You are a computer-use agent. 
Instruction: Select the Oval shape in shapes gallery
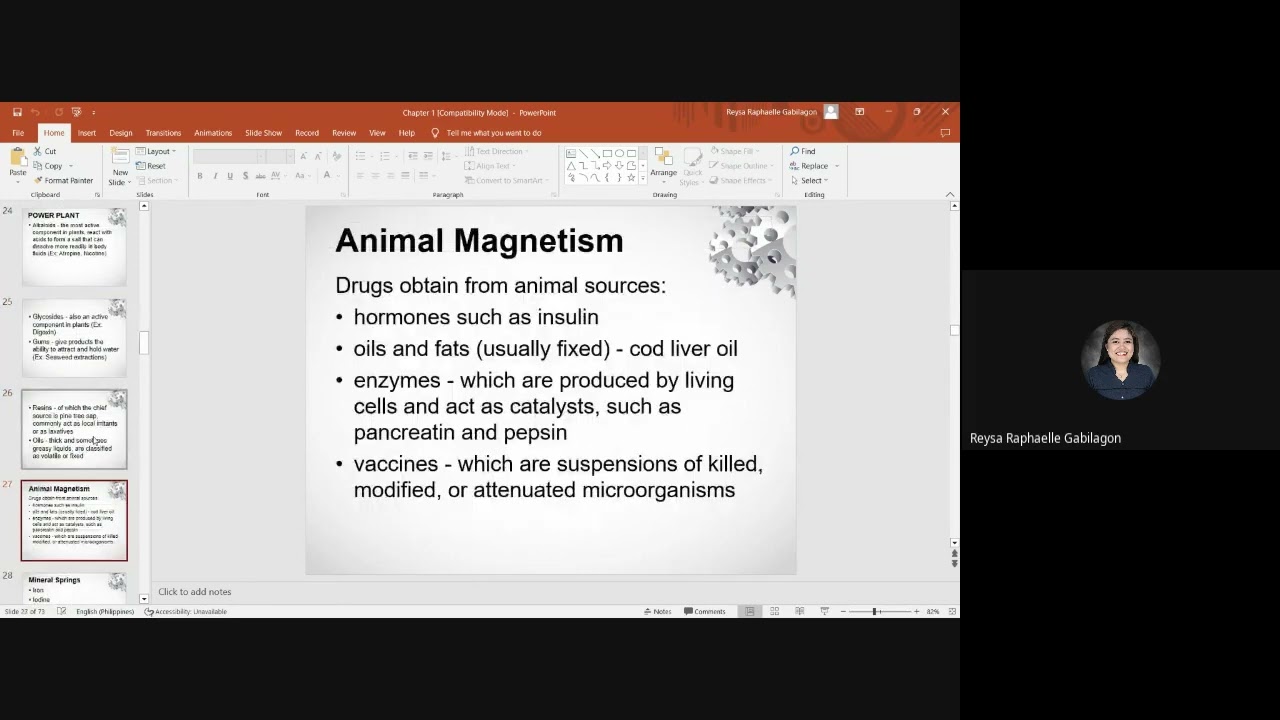click(619, 154)
